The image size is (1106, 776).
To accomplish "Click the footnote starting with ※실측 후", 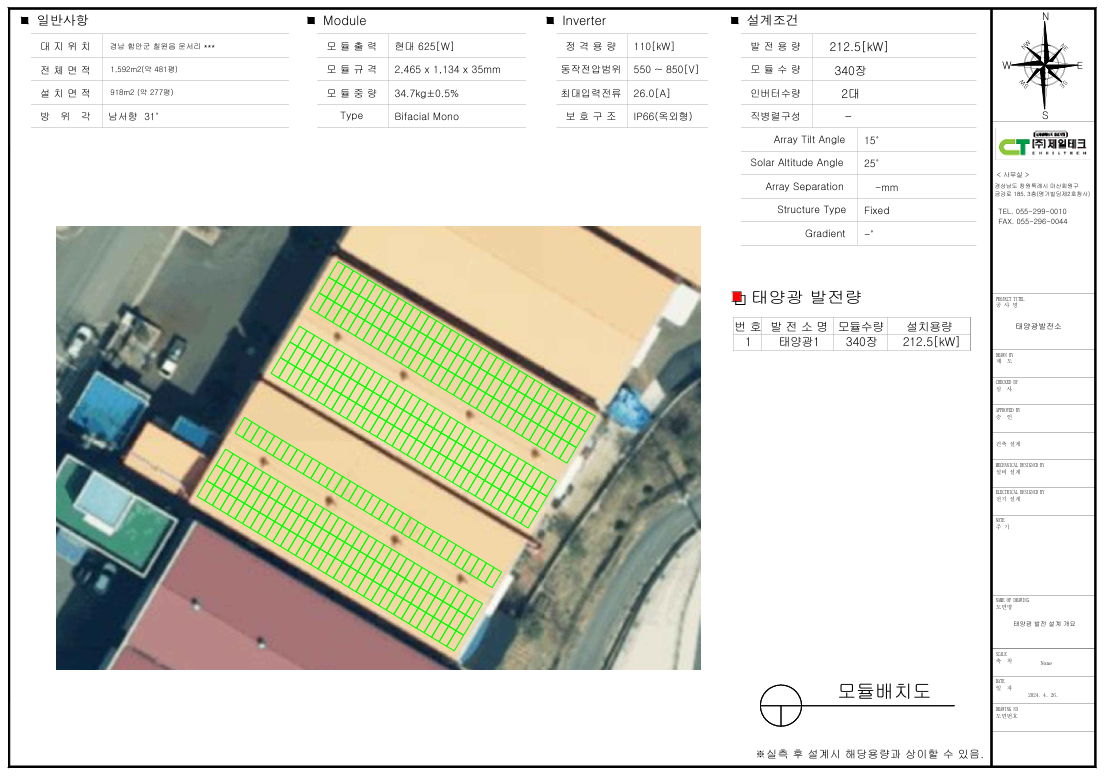I will [869, 754].
